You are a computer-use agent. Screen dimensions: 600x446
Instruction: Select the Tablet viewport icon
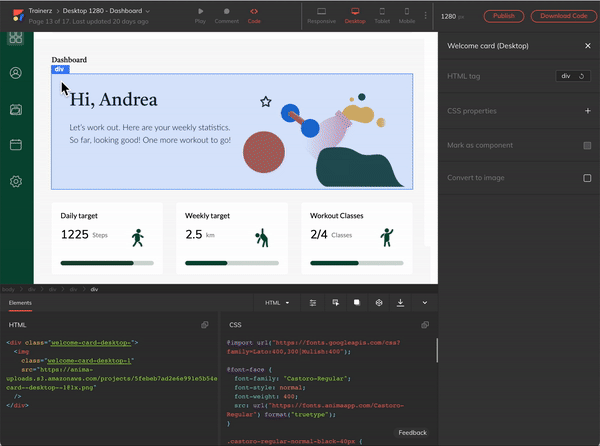[382, 12]
